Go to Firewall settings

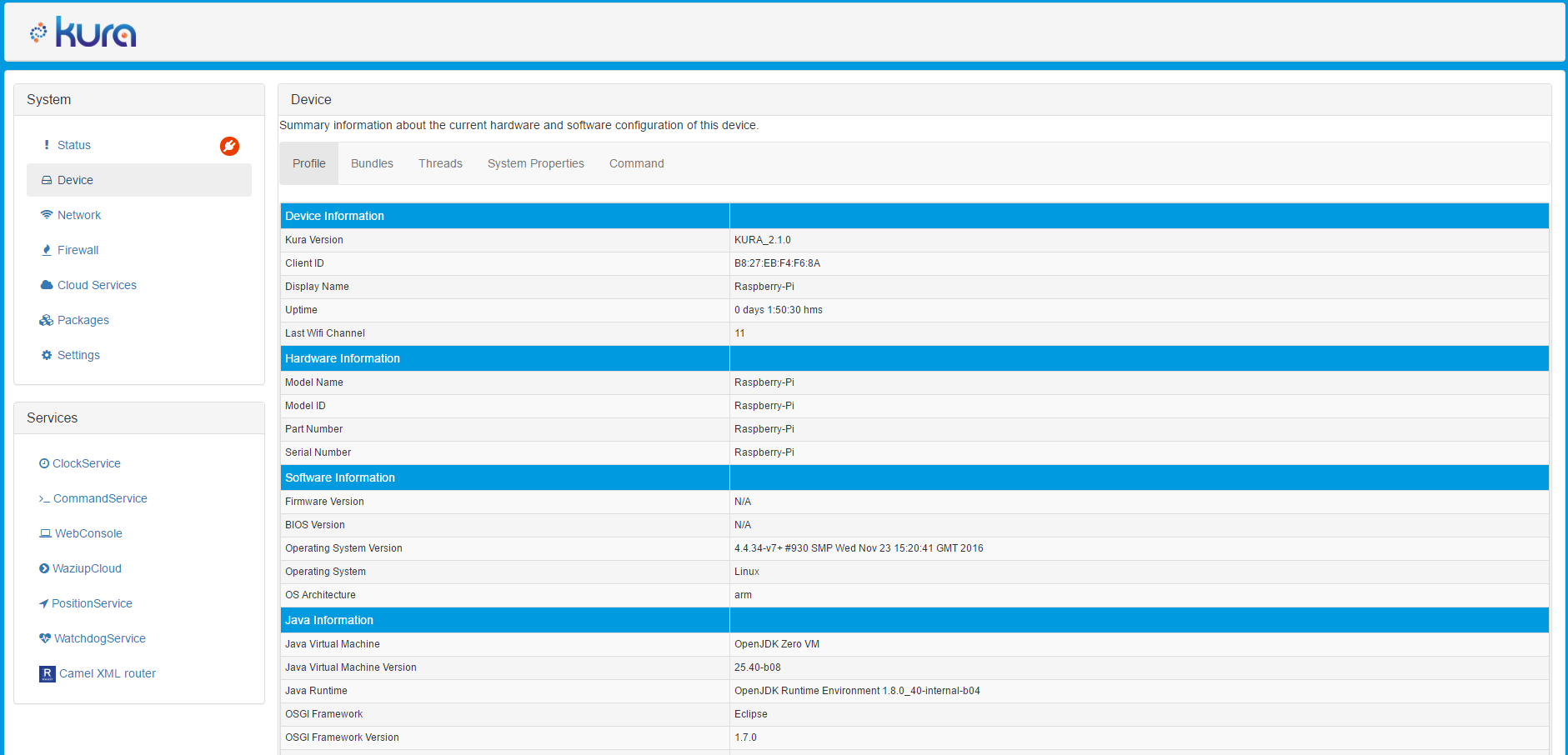[78, 250]
